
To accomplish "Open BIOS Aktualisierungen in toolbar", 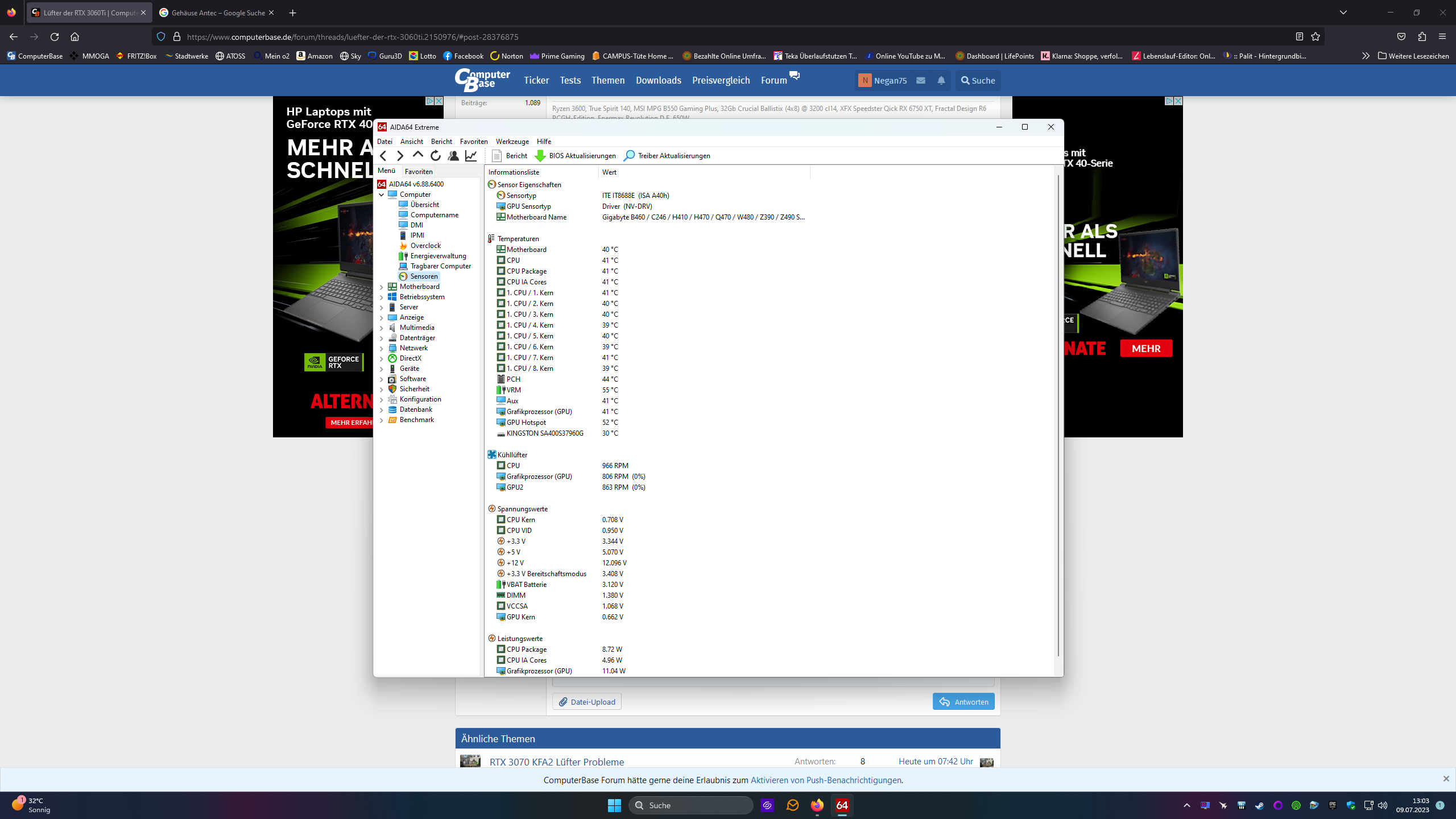I will 576,155.
